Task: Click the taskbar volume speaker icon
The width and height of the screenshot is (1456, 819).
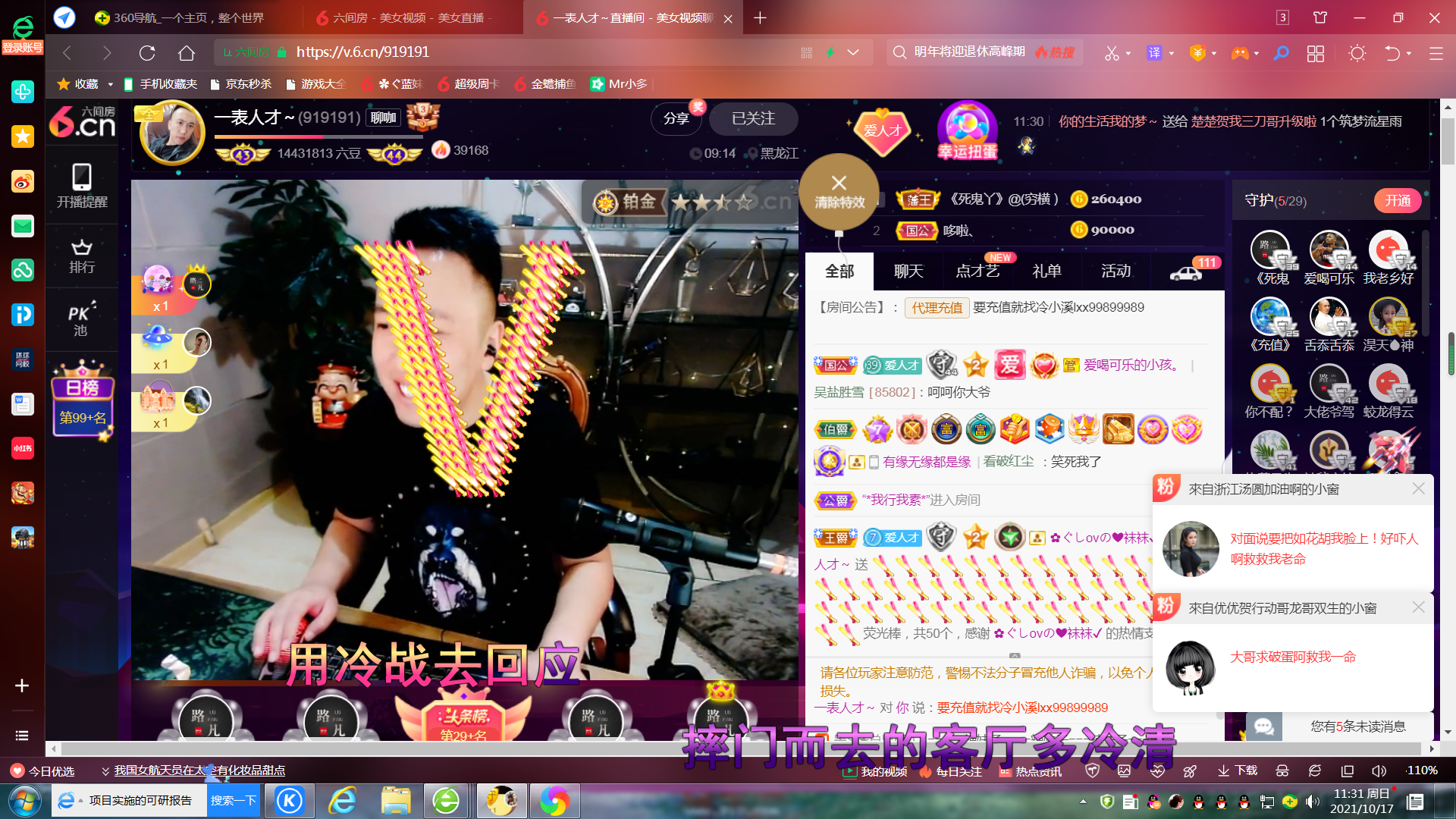Action: pos(1312,802)
